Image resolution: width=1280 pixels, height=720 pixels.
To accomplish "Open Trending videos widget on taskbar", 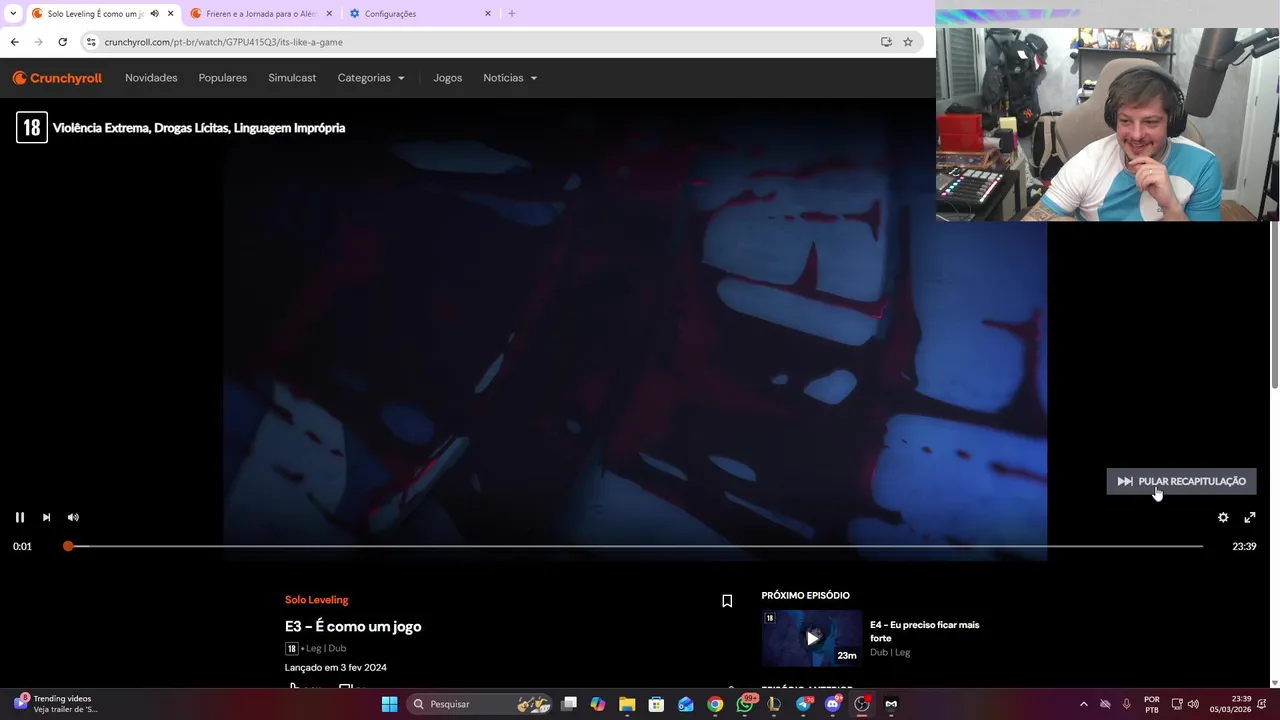I will (56, 704).
